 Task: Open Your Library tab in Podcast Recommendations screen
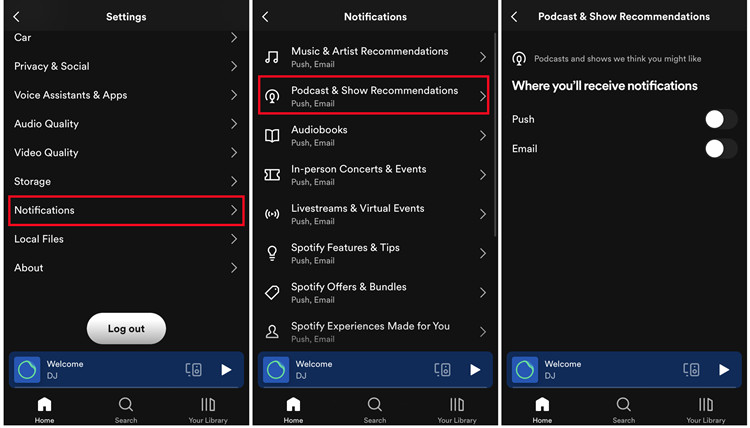[x=706, y=410]
